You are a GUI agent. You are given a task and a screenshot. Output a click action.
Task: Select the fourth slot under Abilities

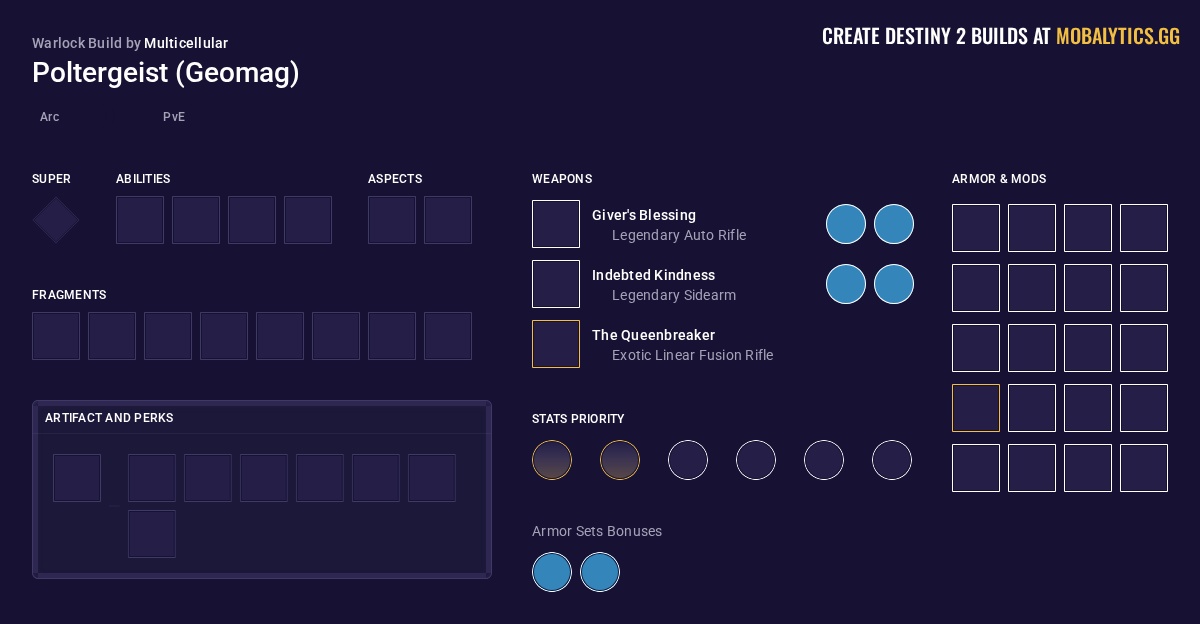pos(308,220)
